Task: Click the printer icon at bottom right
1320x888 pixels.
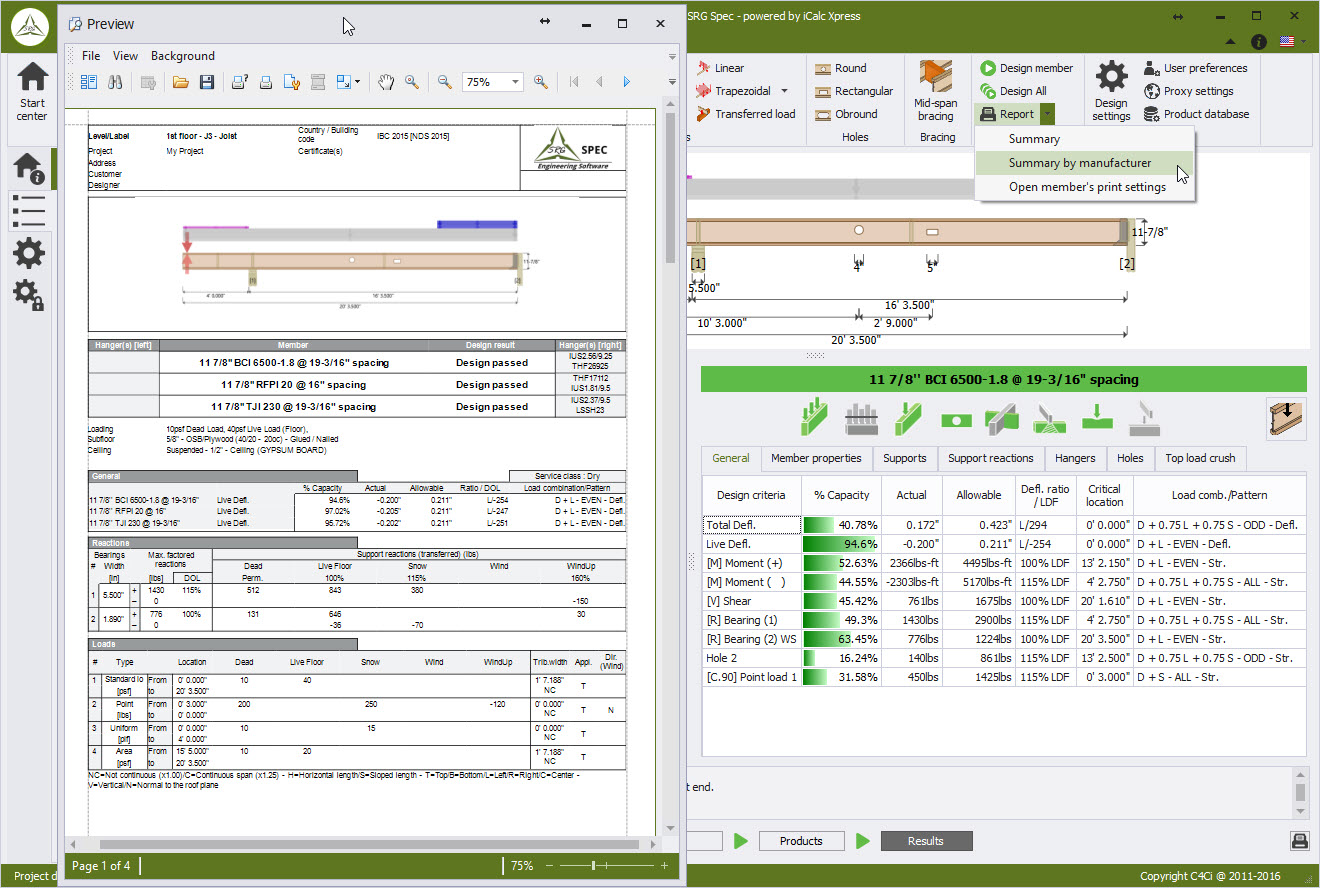Action: (x=1299, y=841)
